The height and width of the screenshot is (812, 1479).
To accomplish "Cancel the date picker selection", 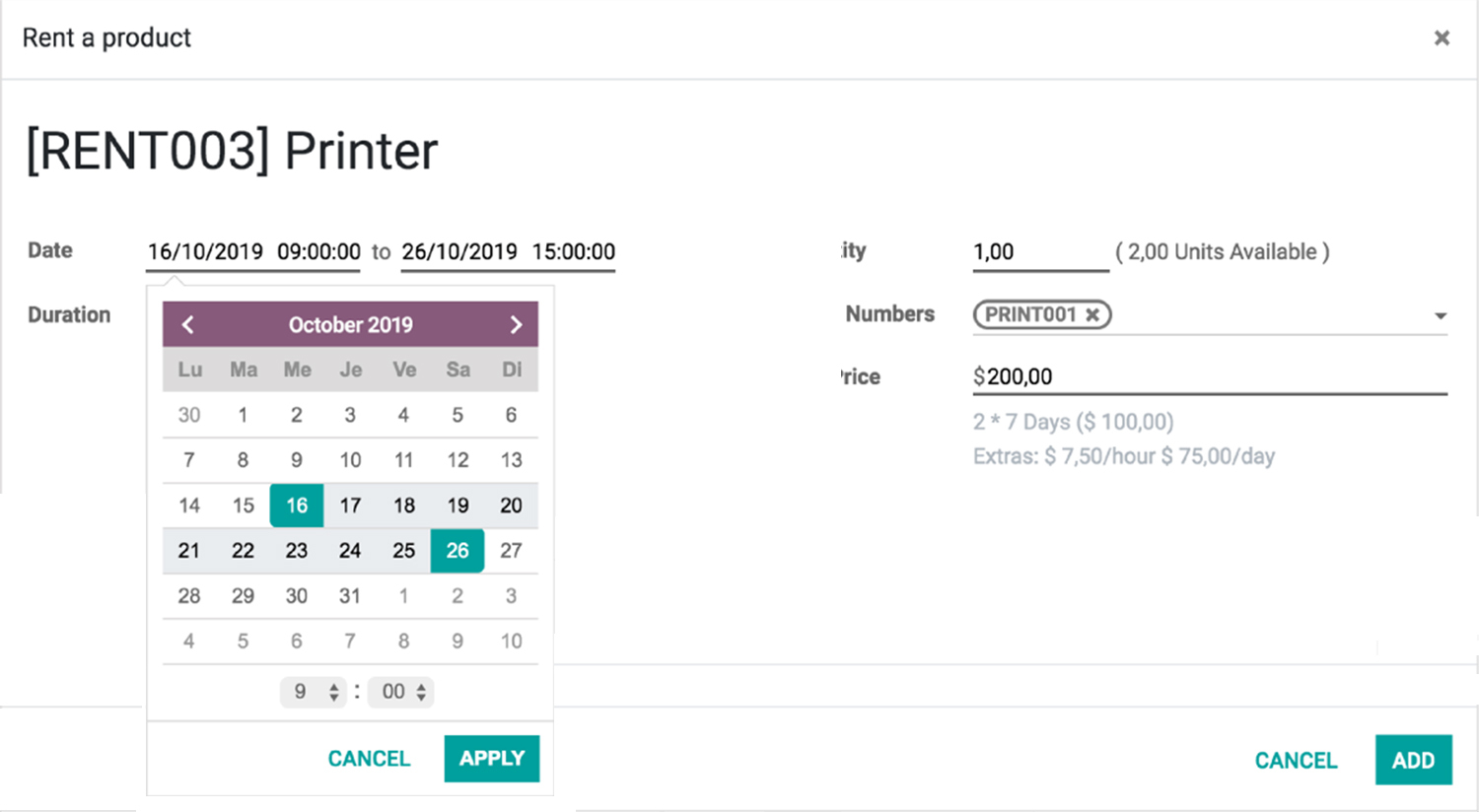I will click(x=369, y=758).
